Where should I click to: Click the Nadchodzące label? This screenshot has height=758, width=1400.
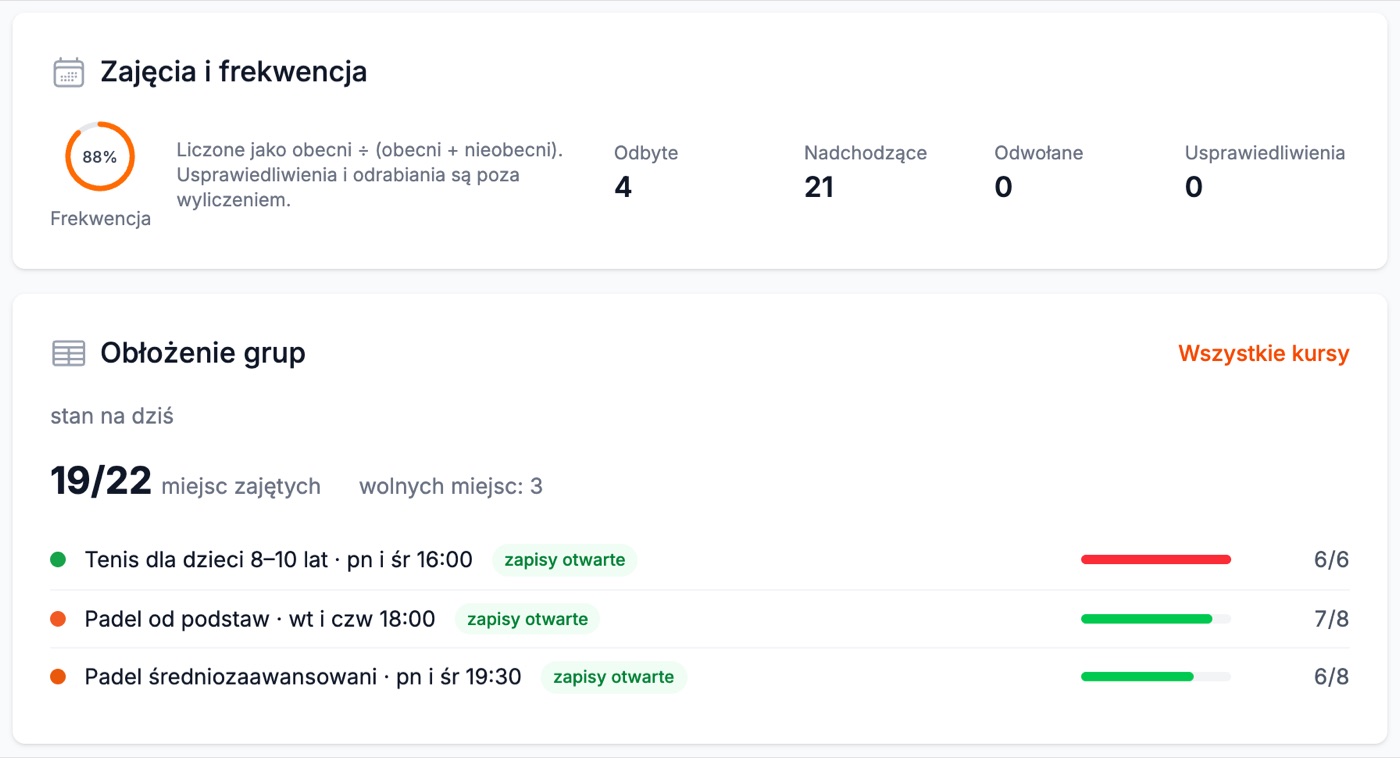click(x=865, y=153)
